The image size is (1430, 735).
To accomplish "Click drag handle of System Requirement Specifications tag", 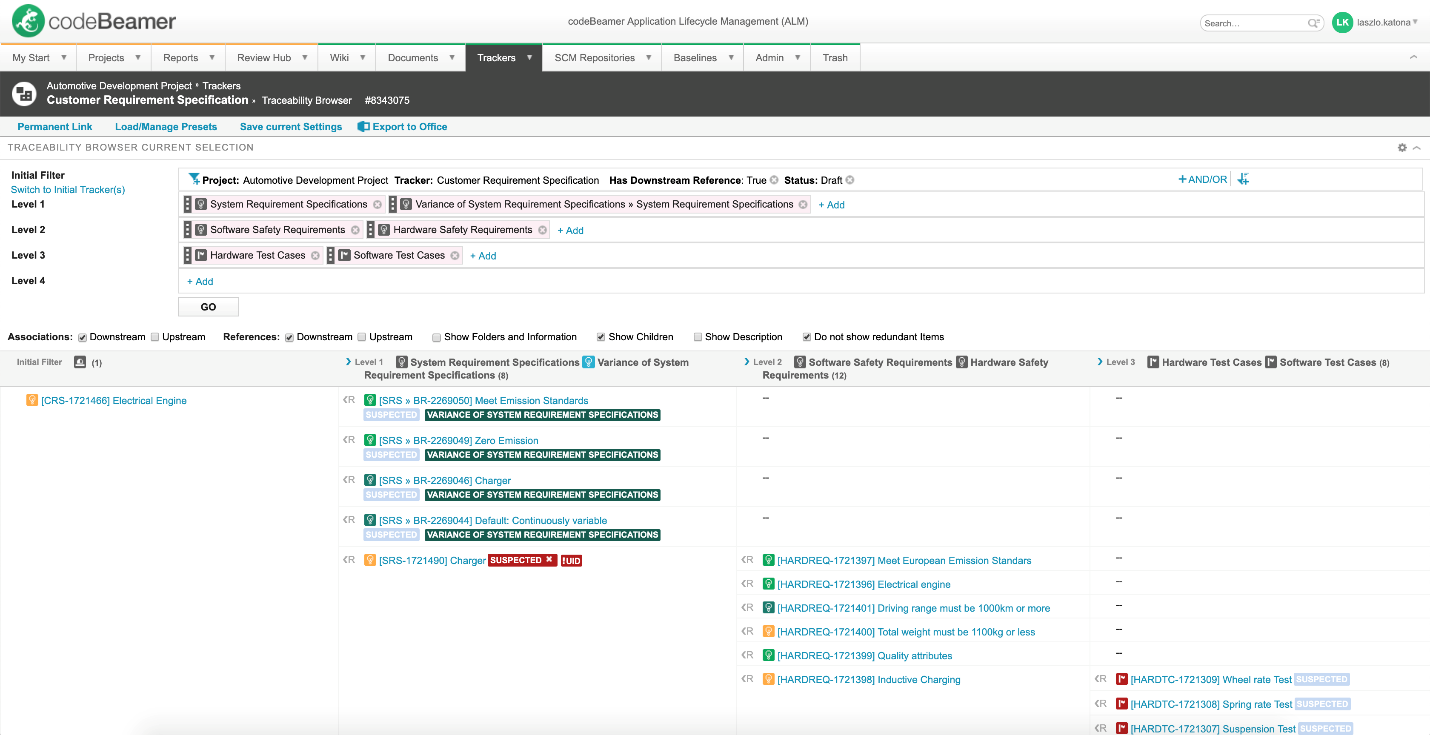I will 187,204.
